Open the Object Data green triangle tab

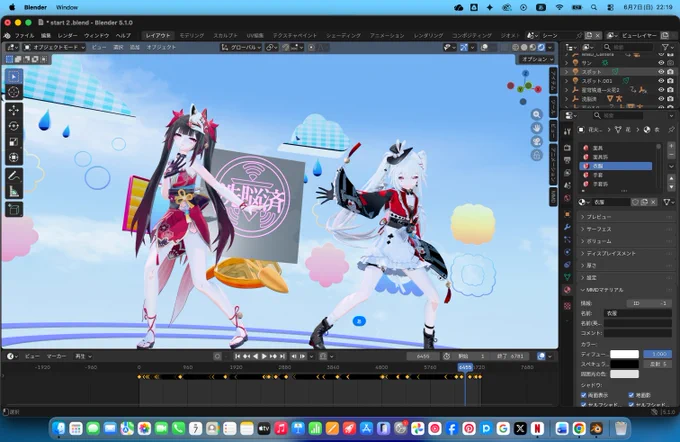[x=567, y=277]
